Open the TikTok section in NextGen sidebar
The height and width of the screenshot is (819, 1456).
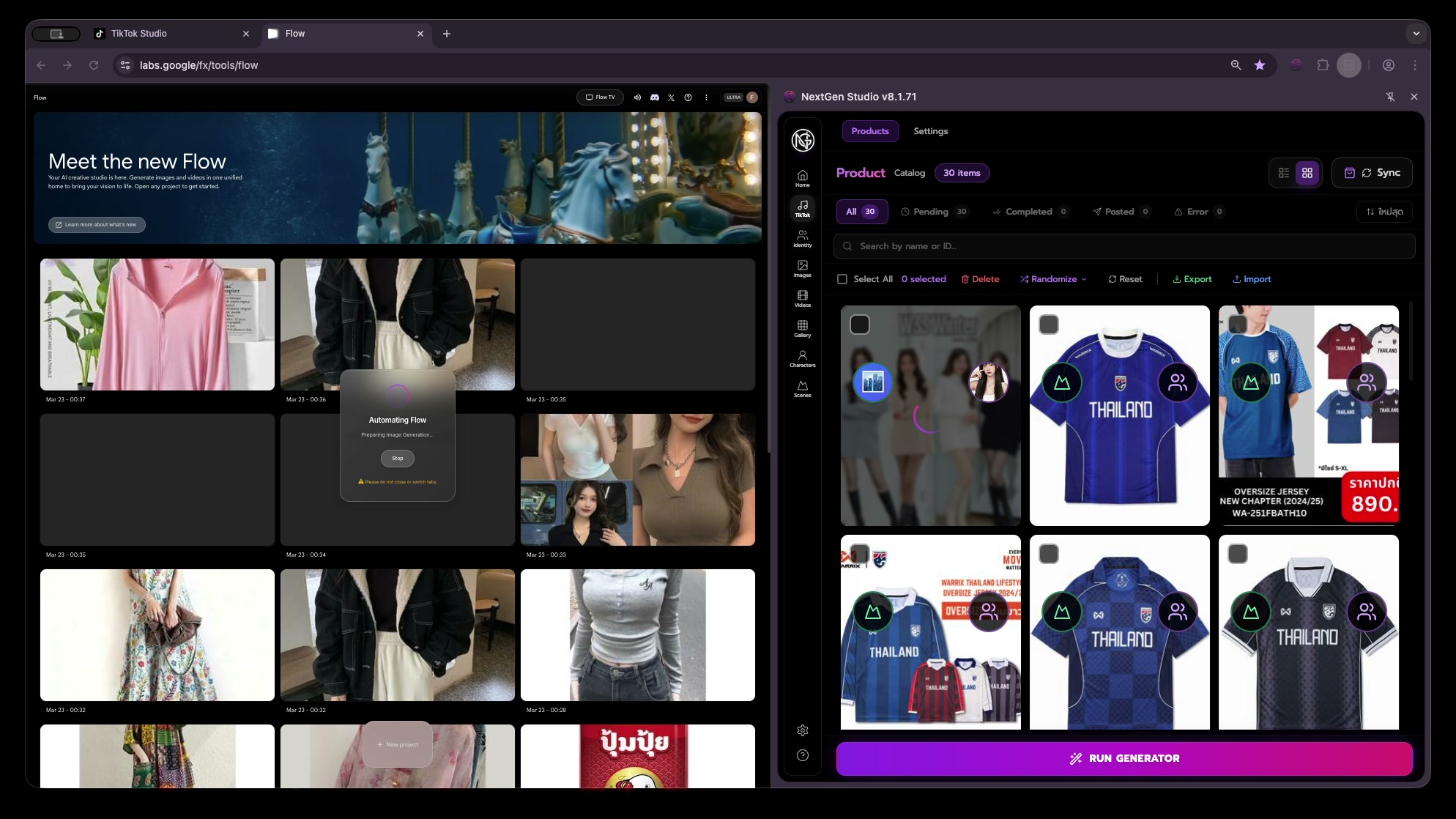[803, 208]
